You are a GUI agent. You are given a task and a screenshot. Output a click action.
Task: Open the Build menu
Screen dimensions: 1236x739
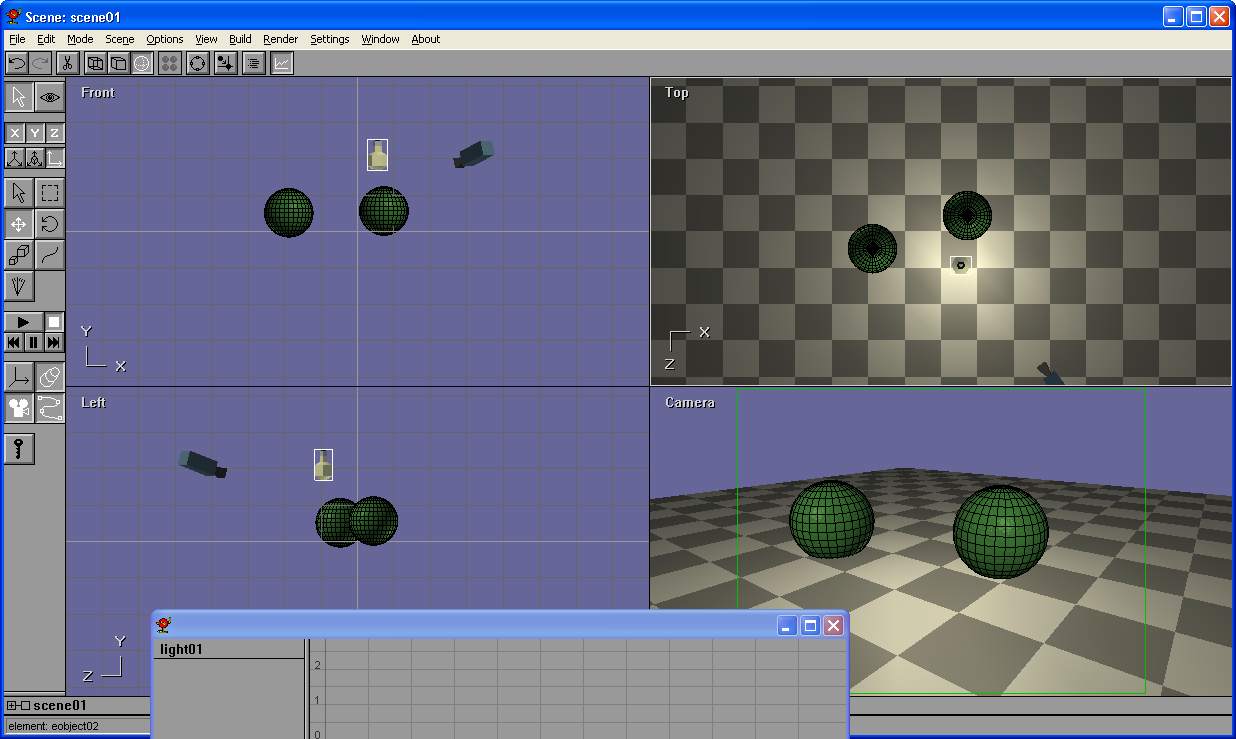240,39
